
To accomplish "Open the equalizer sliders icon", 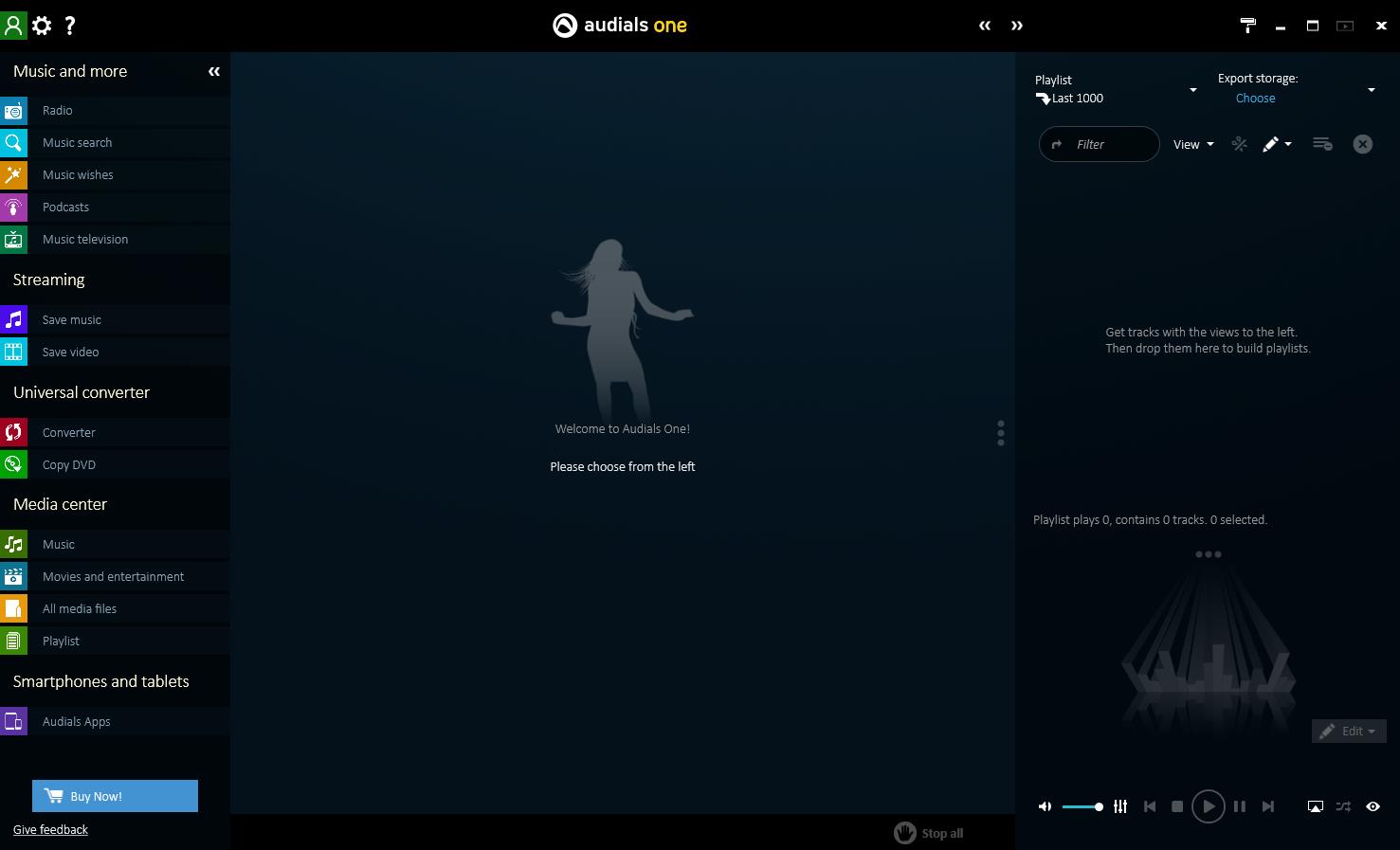I will pyautogui.click(x=1120, y=806).
